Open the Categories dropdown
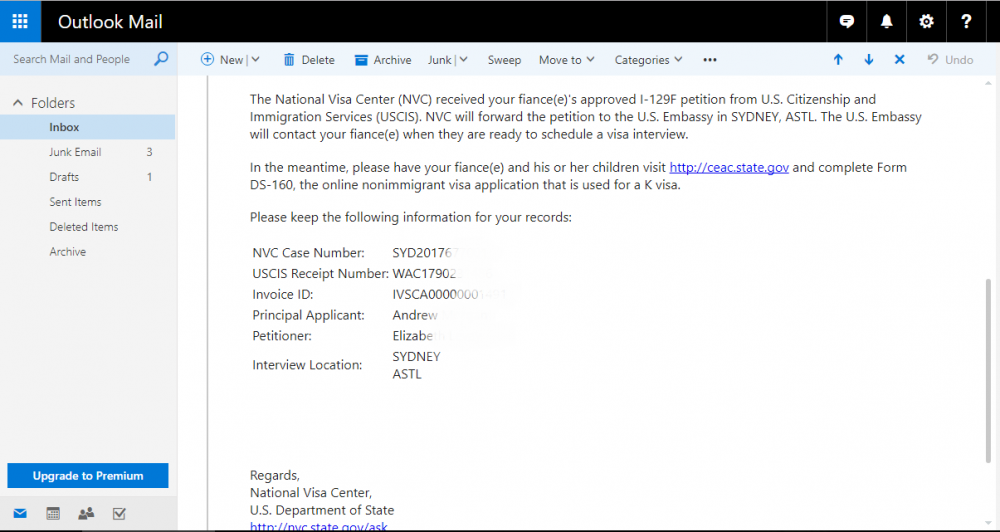Image resolution: width=1000 pixels, height=532 pixels. point(648,60)
